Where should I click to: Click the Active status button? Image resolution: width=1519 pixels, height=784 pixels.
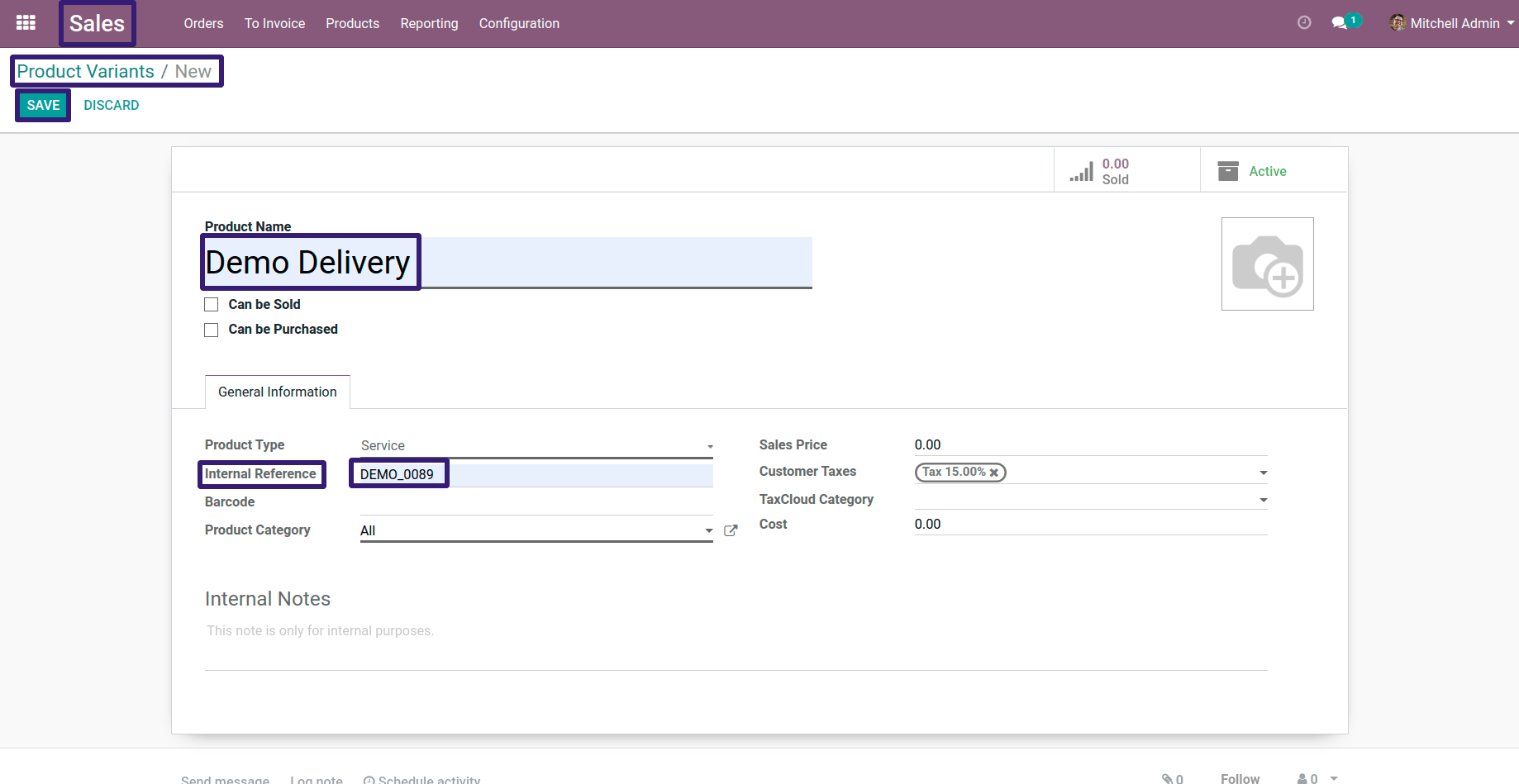click(x=1274, y=170)
